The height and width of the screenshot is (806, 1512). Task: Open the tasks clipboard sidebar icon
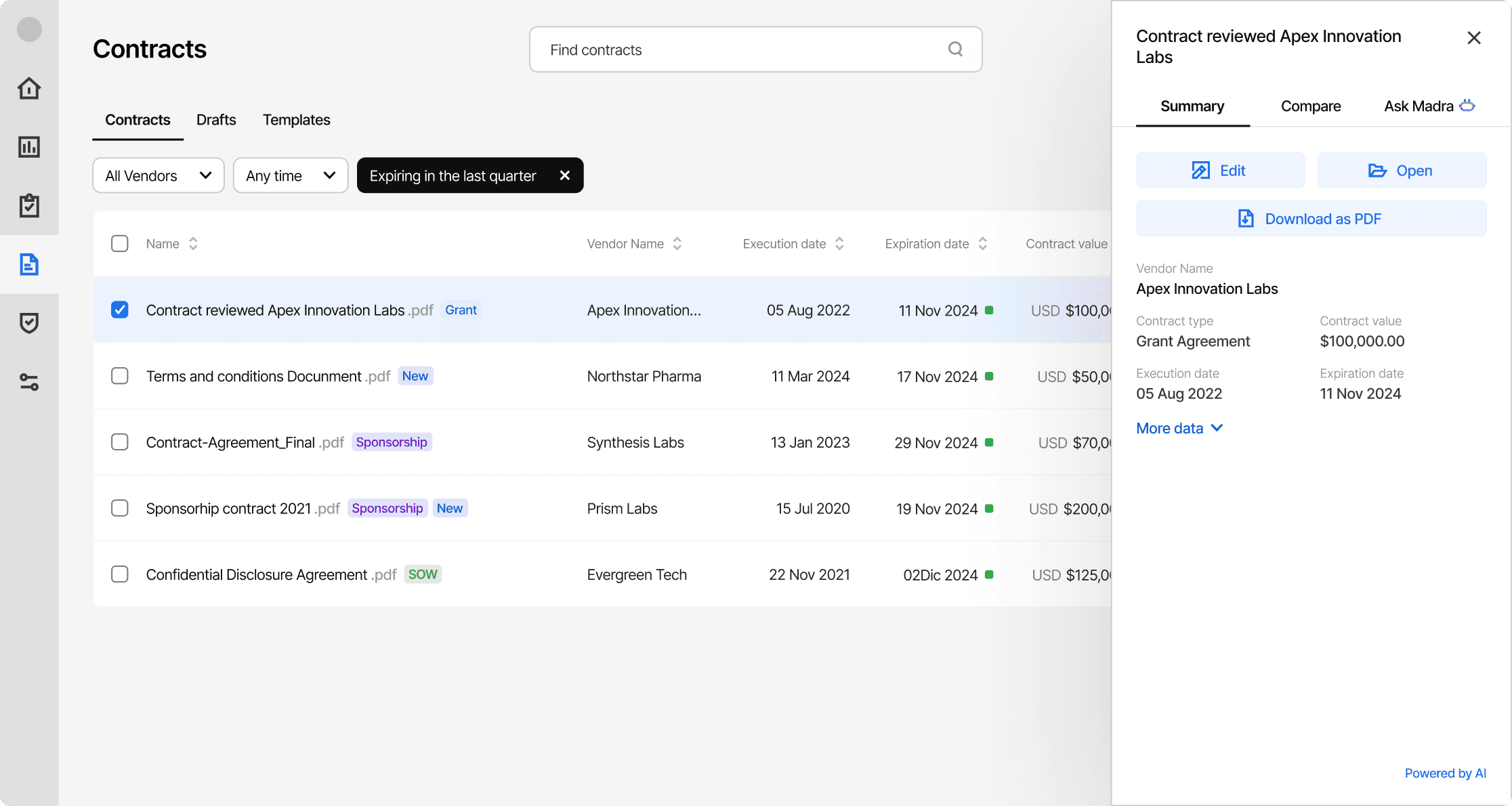pyautogui.click(x=29, y=205)
